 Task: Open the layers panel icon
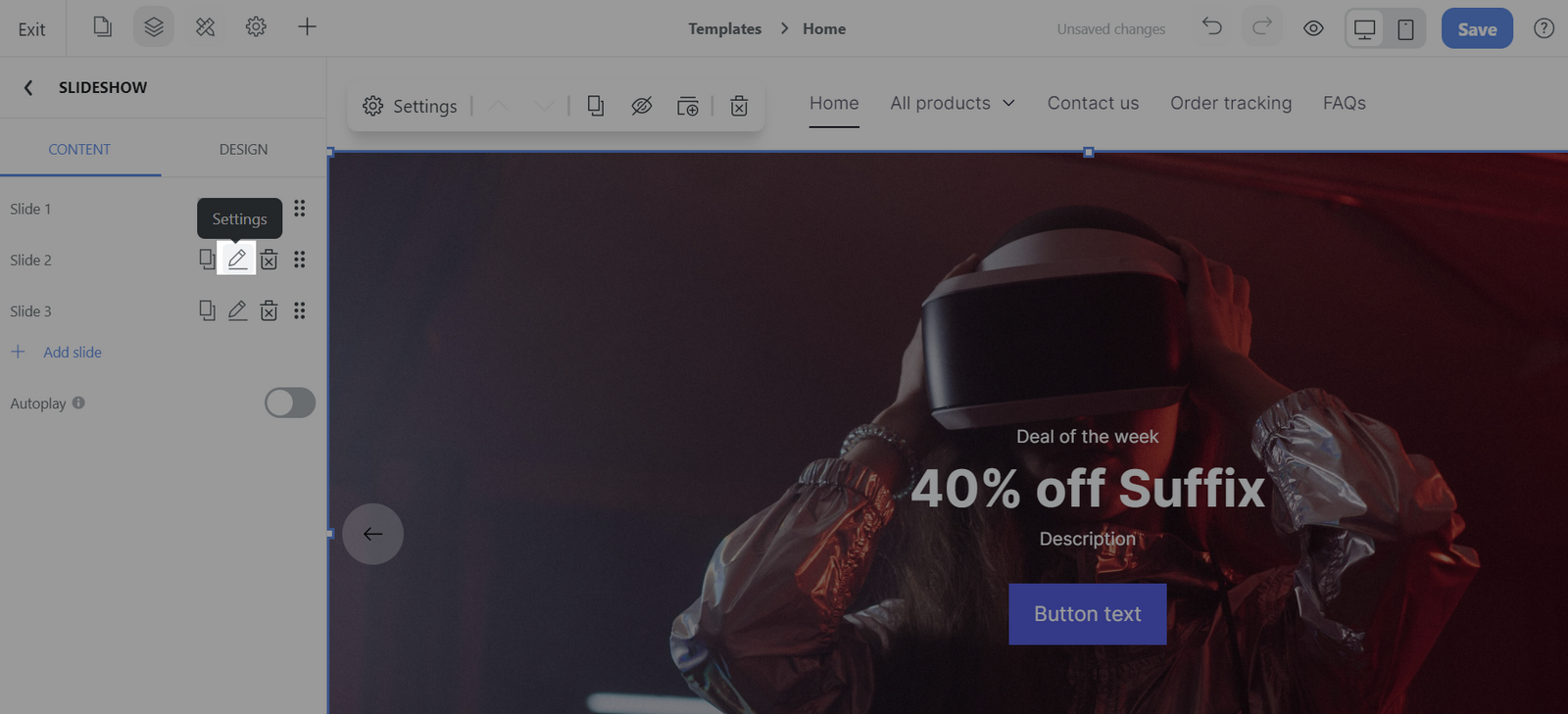[154, 26]
